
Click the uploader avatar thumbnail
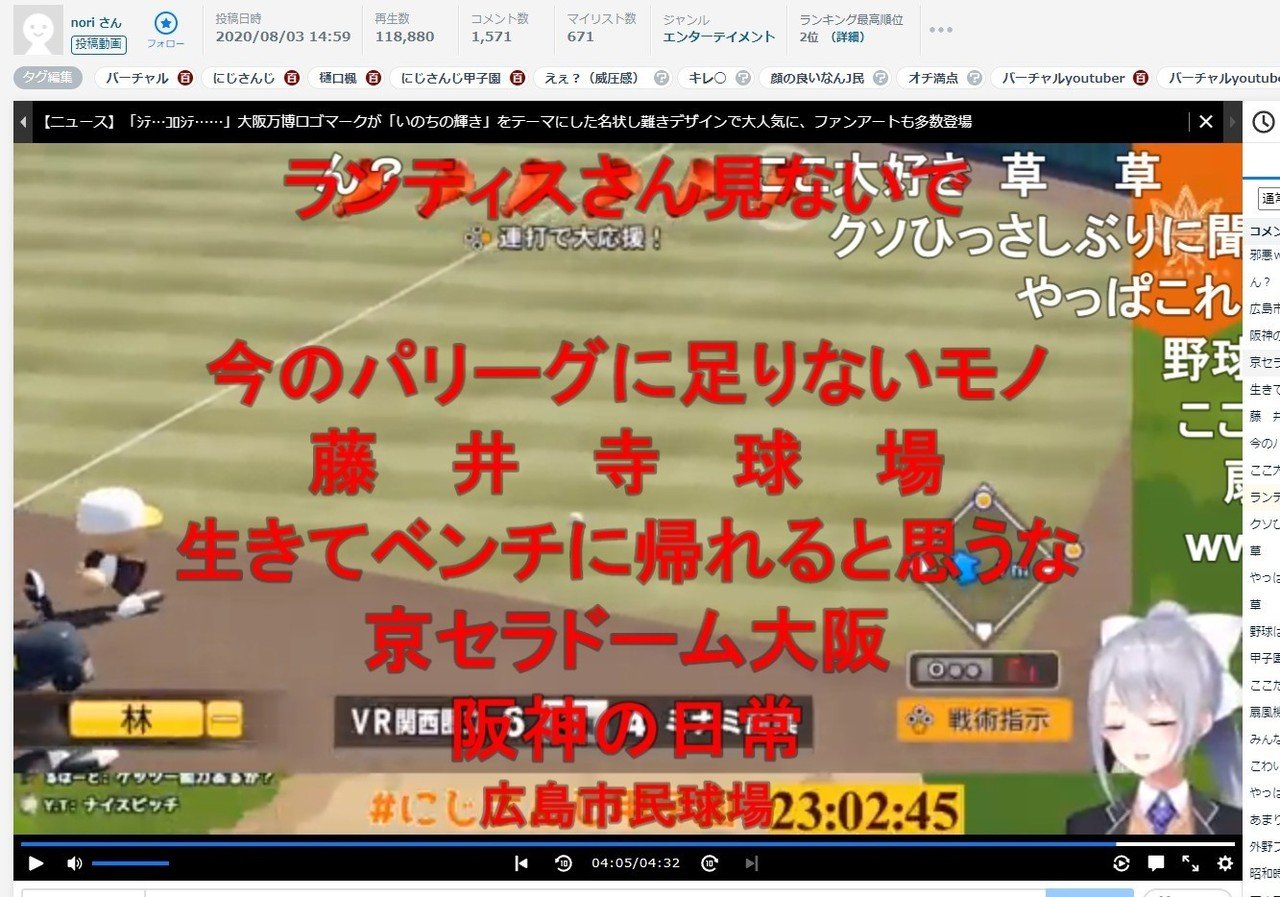pos(38,29)
